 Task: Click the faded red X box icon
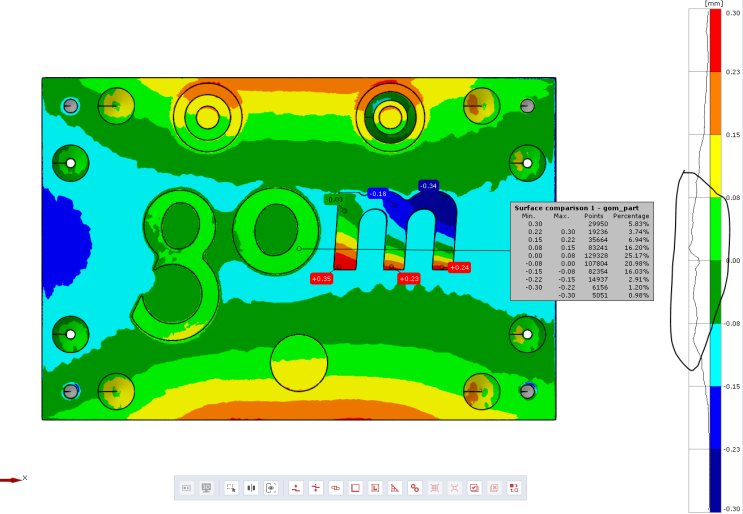494,487
